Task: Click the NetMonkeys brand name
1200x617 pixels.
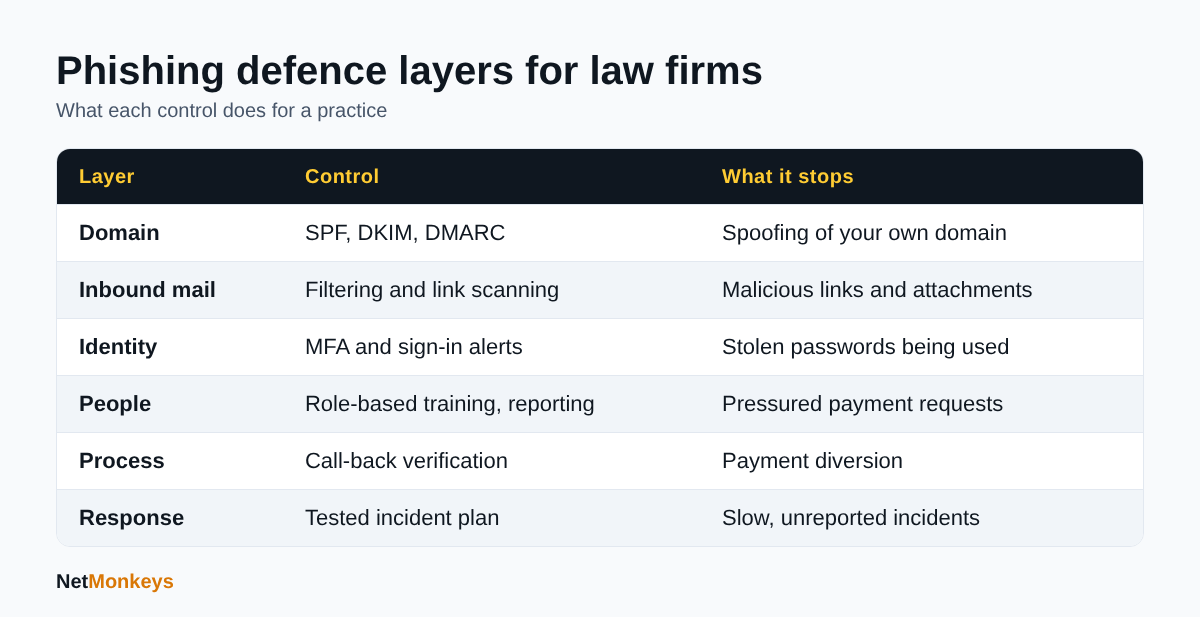Action: coord(115,581)
